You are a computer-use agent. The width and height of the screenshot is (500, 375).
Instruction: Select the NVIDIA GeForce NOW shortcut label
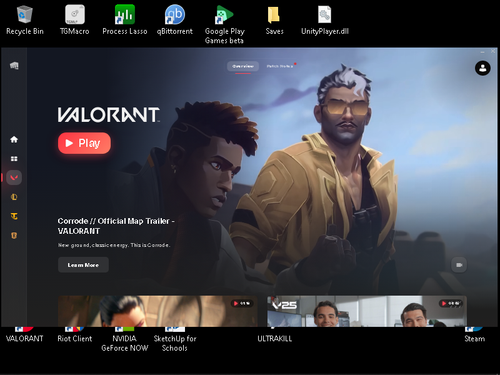(x=125, y=343)
